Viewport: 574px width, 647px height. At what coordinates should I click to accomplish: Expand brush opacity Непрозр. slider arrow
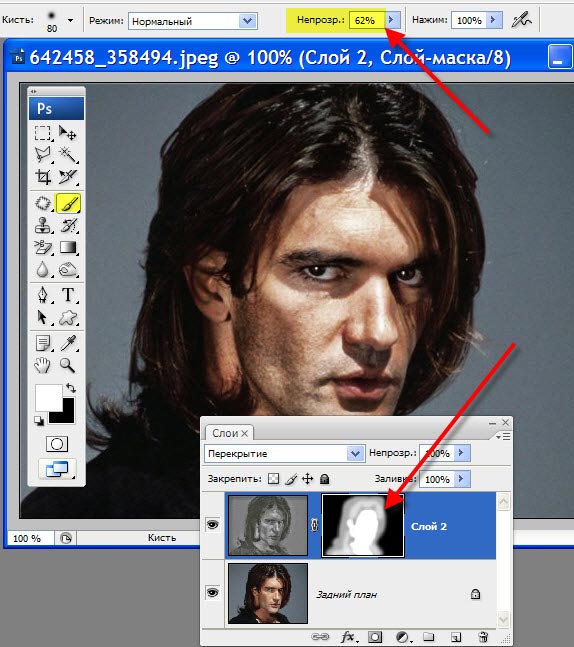coord(391,19)
